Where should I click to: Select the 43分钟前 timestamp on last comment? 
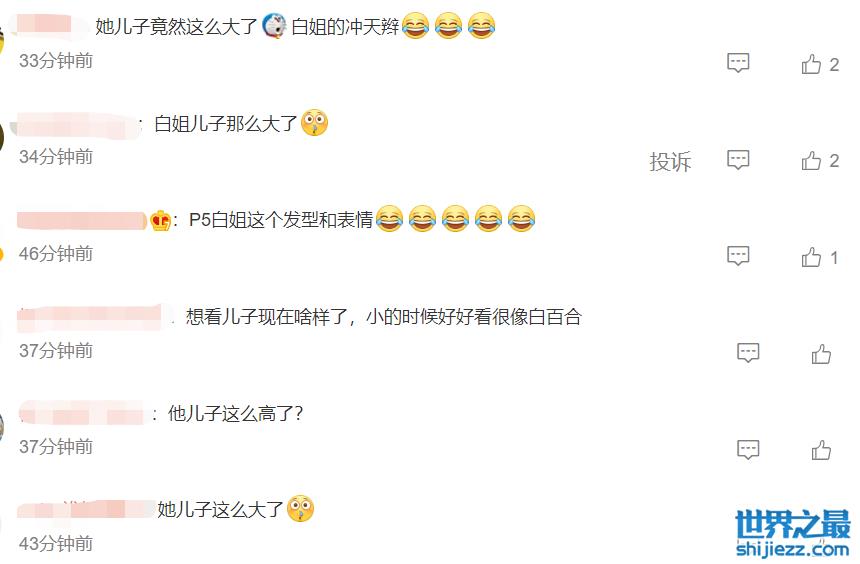point(56,544)
